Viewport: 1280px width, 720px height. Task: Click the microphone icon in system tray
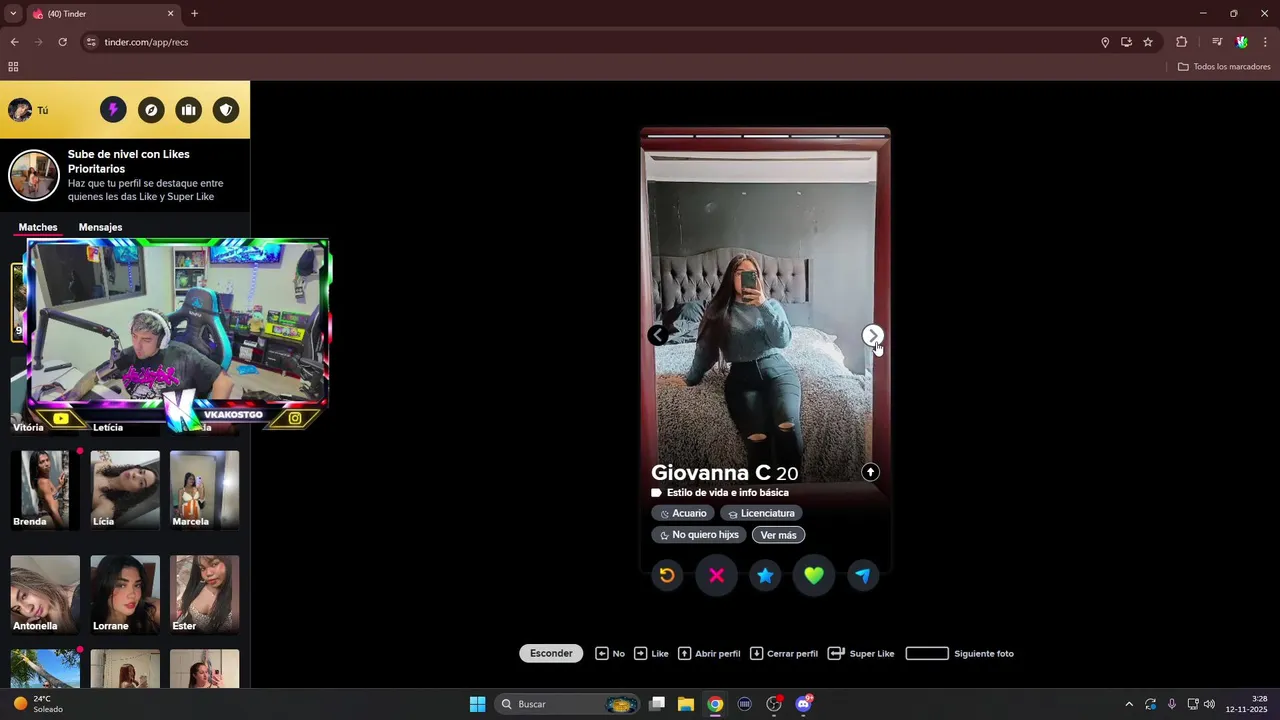pyautogui.click(x=1171, y=704)
